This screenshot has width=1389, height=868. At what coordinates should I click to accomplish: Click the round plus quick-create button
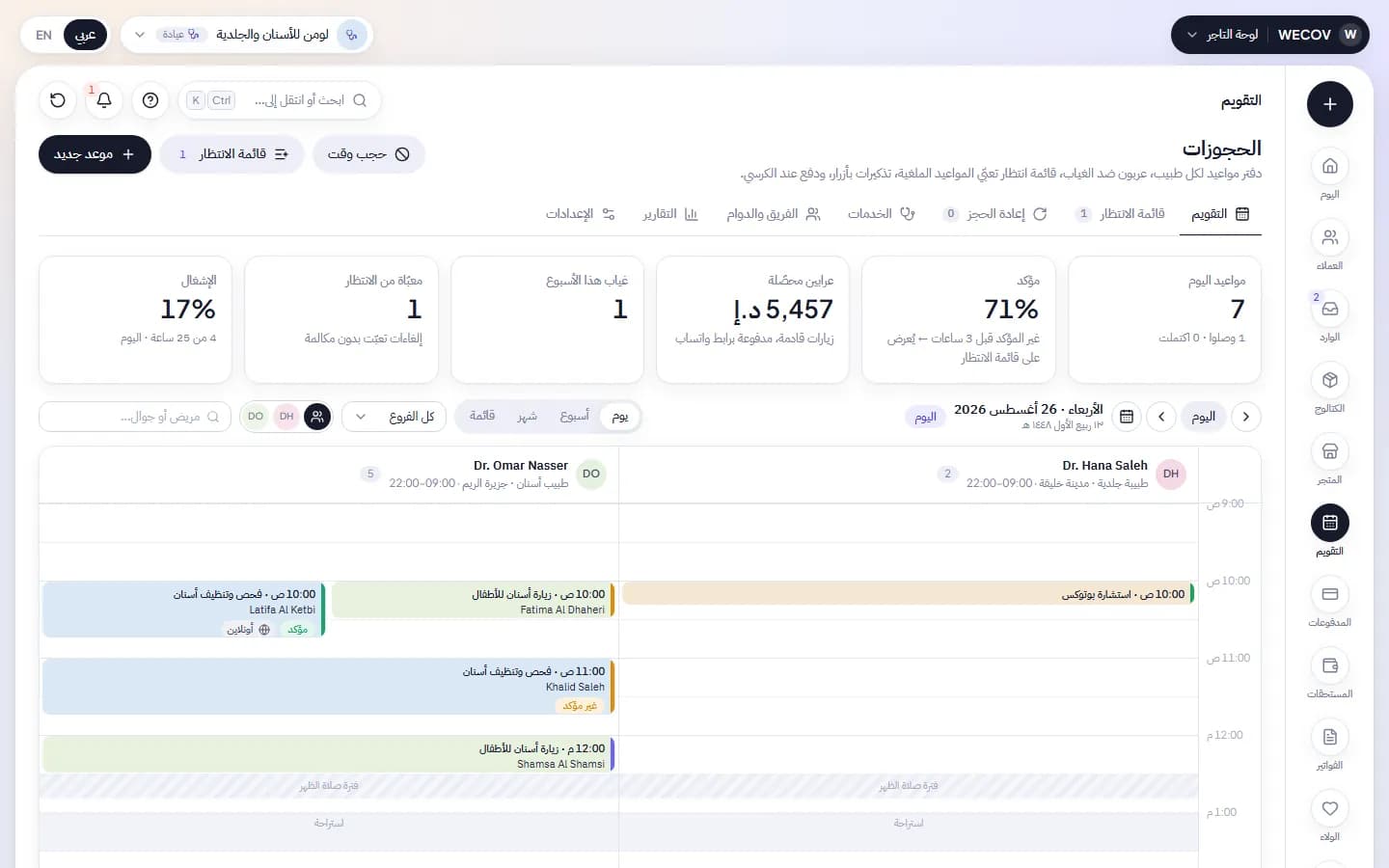(x=1329, y=104)
